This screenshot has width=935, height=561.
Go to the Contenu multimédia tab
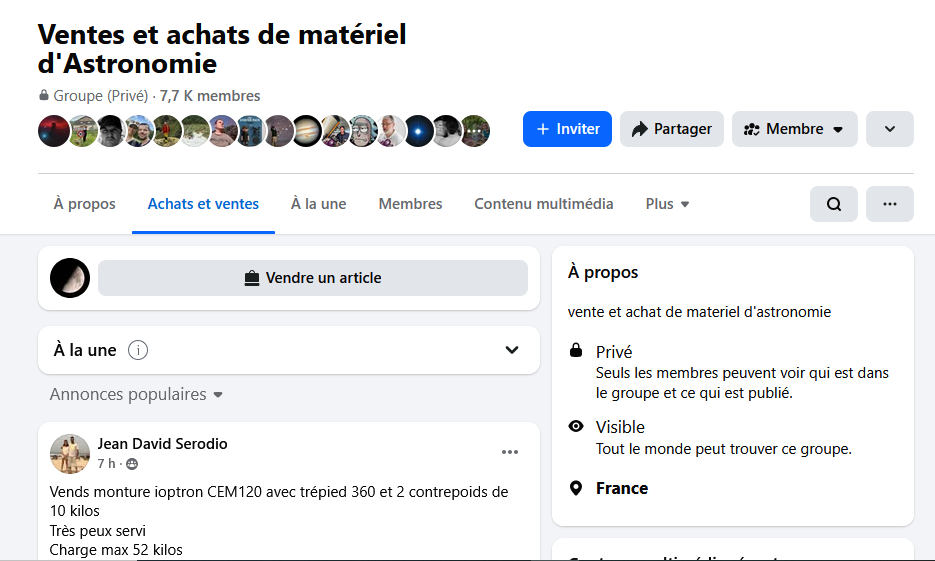[544, 204]
